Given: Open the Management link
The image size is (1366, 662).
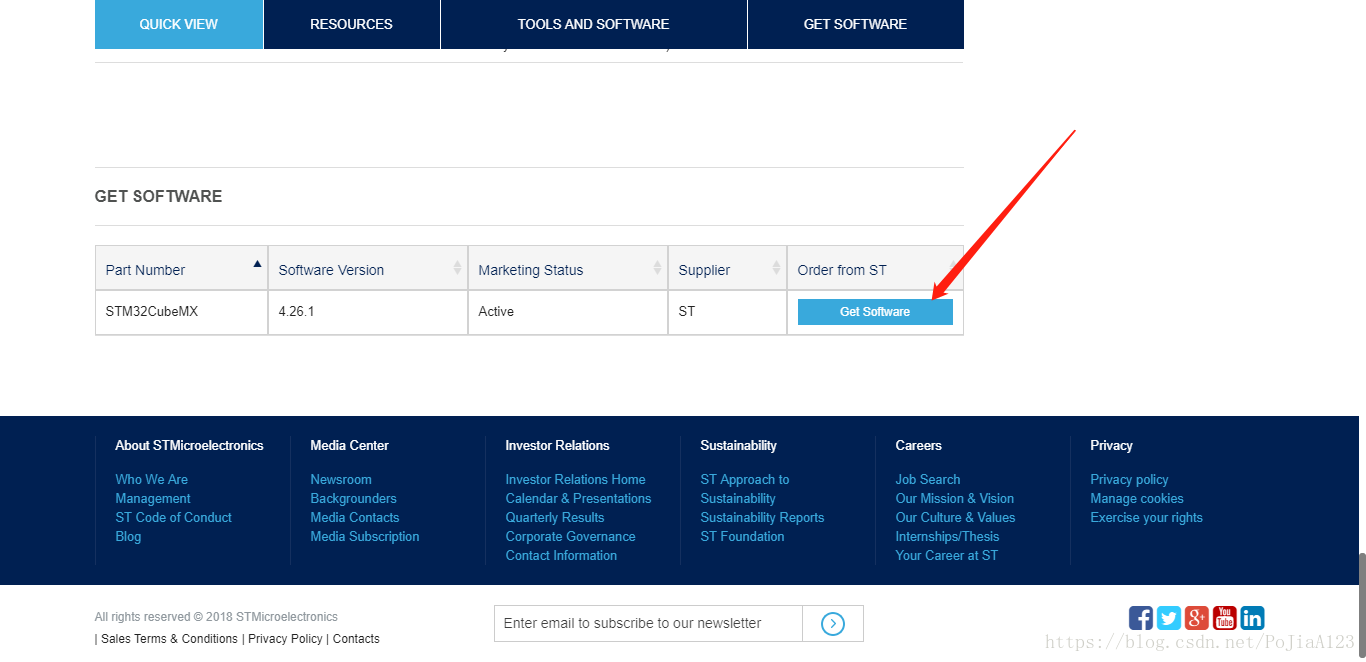Looking at the screenshot, I should click(153, 499).
